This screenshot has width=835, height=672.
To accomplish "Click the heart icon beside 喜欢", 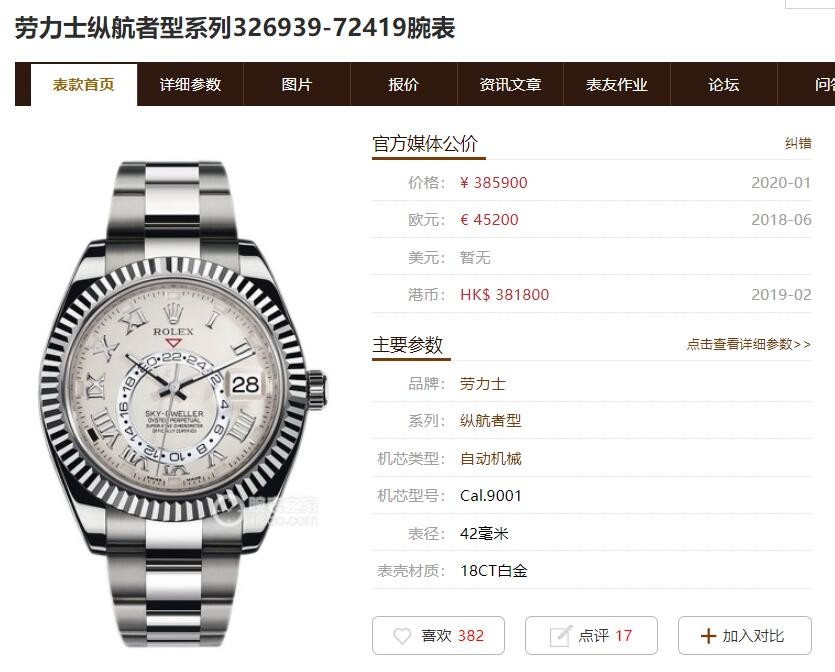I will point(402,635).
